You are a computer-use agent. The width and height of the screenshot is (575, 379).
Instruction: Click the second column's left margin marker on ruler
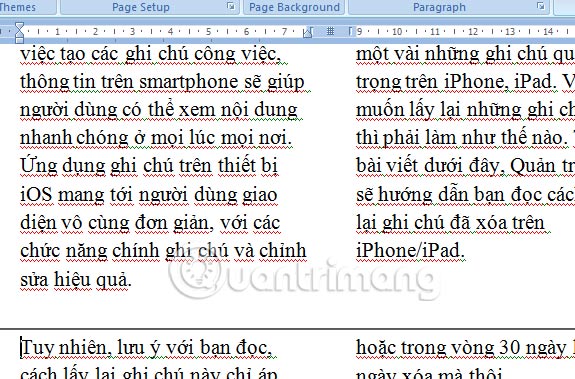351,32
